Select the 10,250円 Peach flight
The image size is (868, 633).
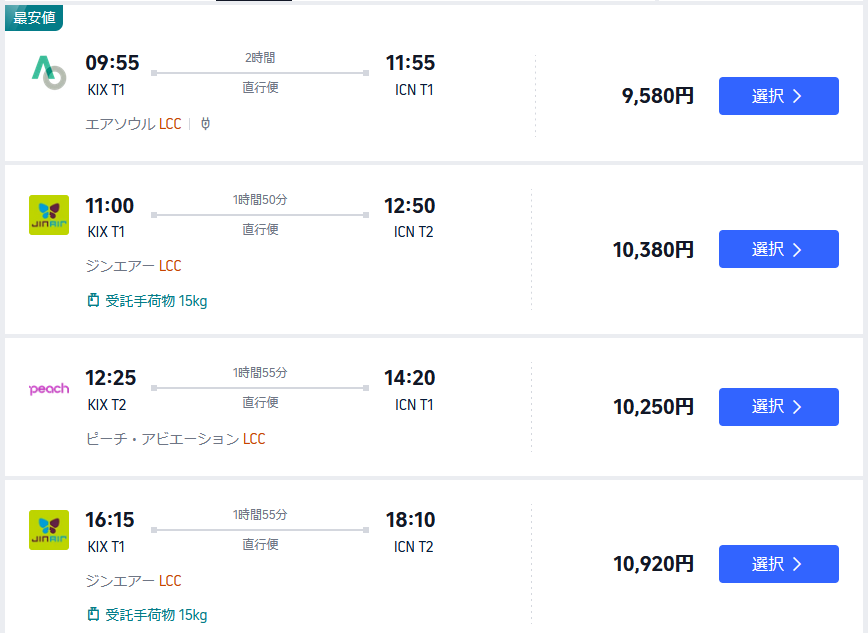778,407
